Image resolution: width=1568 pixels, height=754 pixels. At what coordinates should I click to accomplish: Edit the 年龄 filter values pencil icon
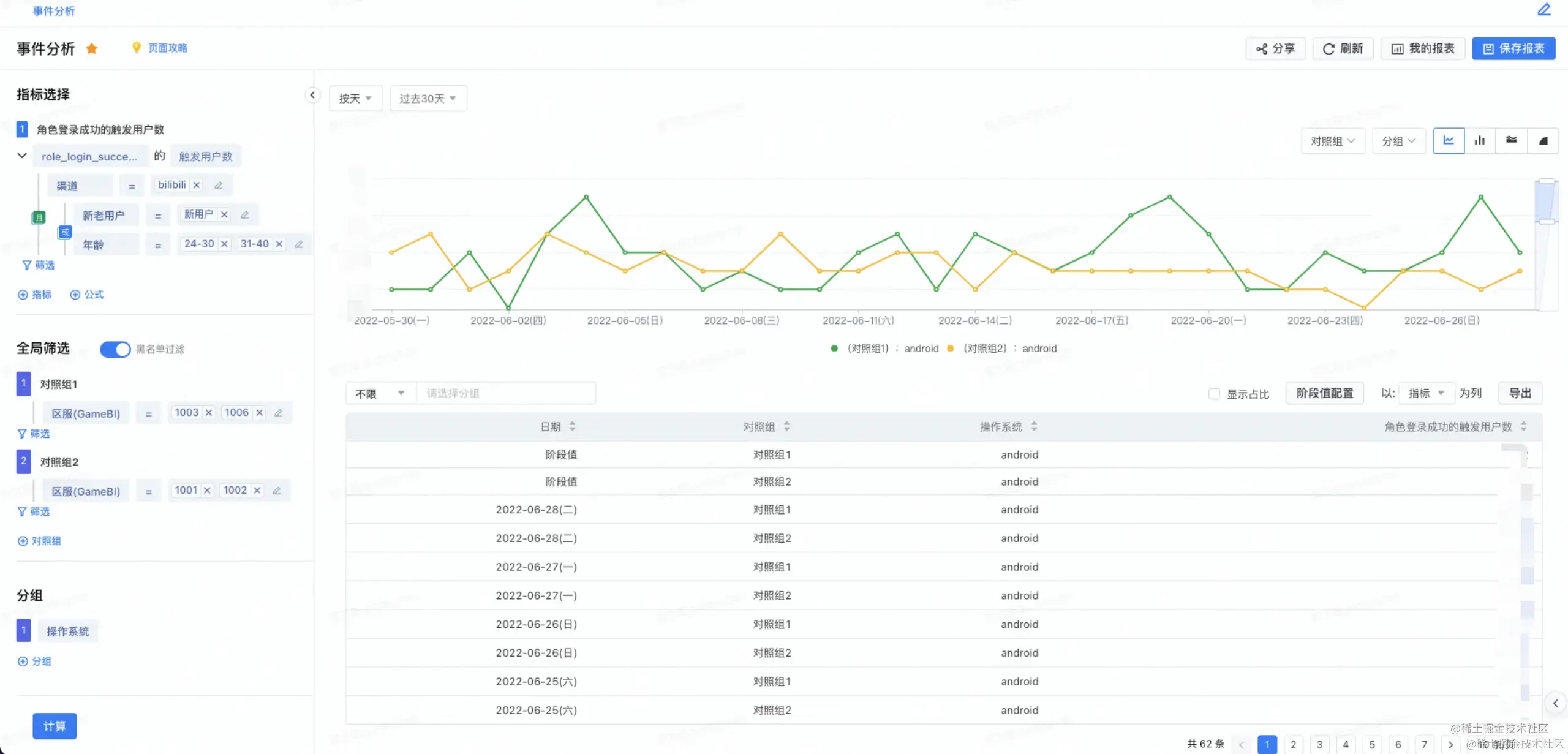click(299, 244)
